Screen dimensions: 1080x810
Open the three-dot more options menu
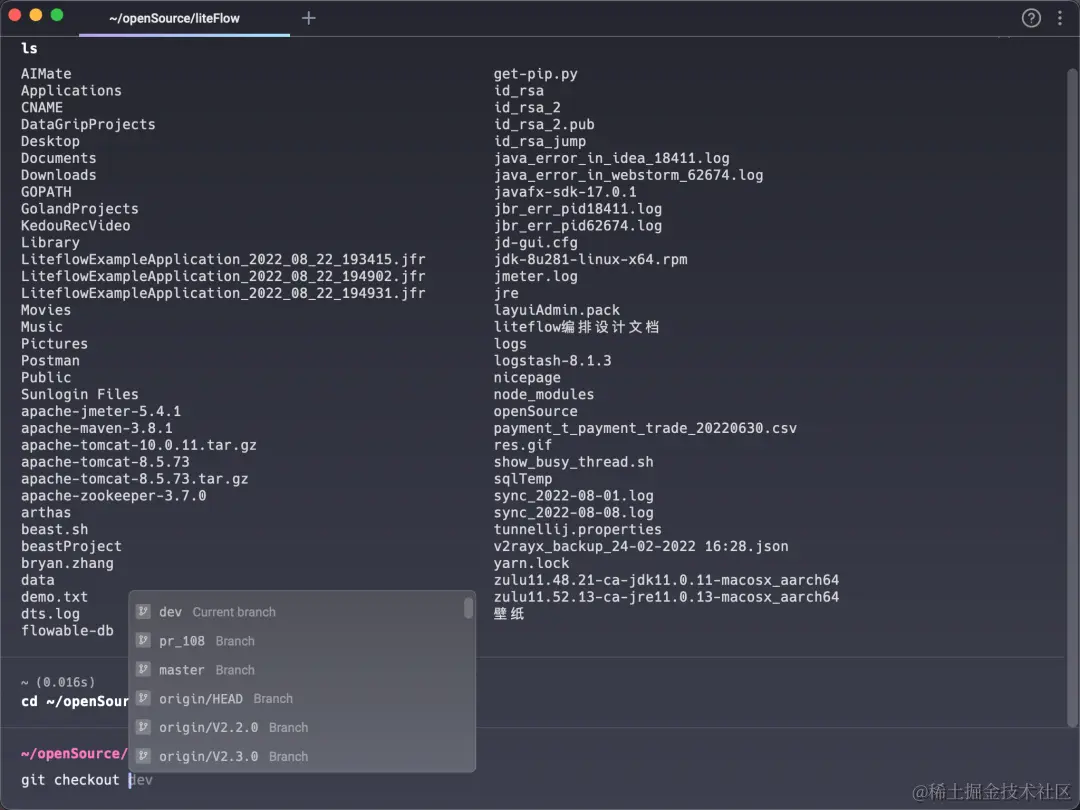coord(1059,18)
